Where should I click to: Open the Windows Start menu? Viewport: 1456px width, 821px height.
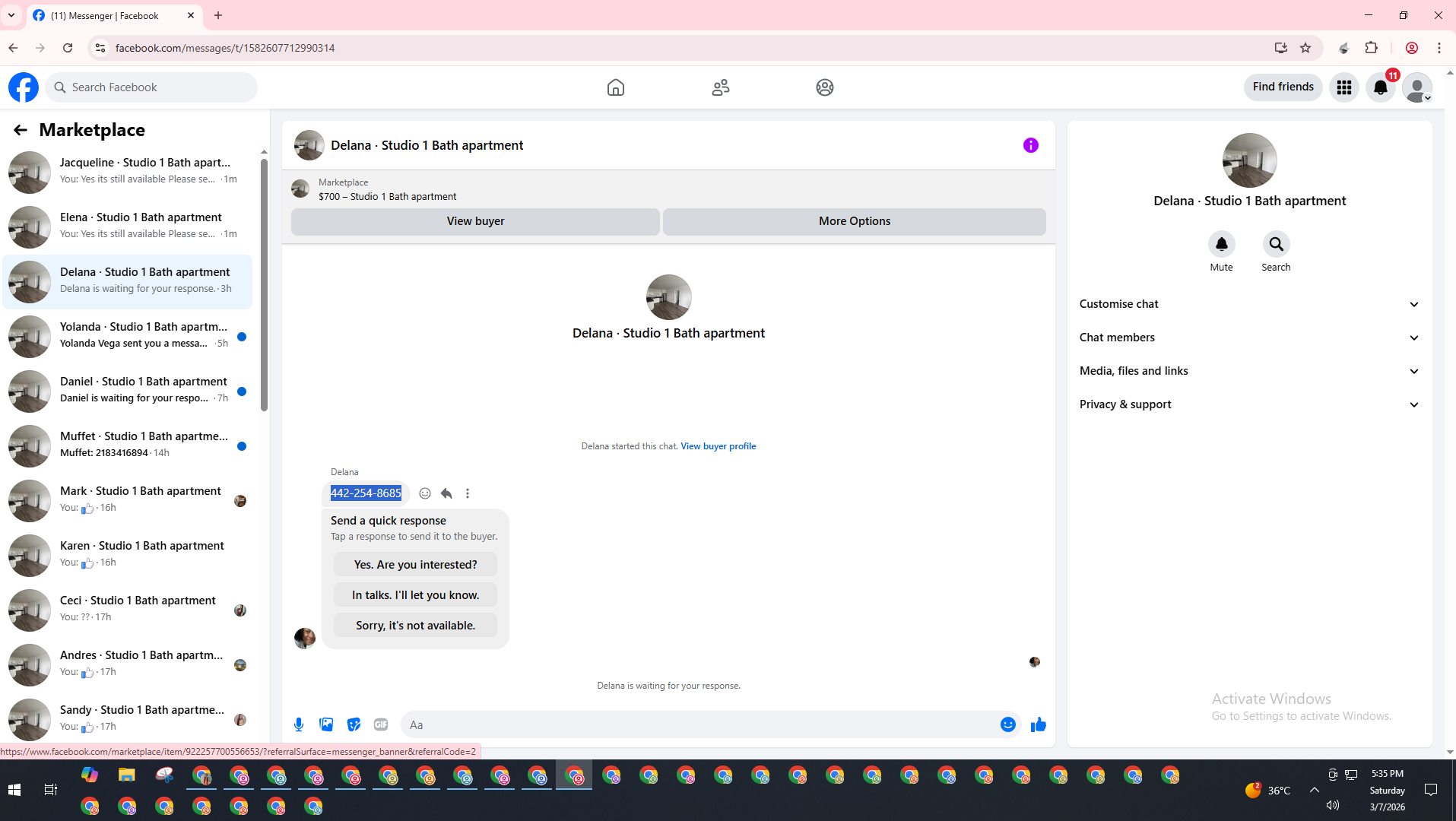coord(14,791)
